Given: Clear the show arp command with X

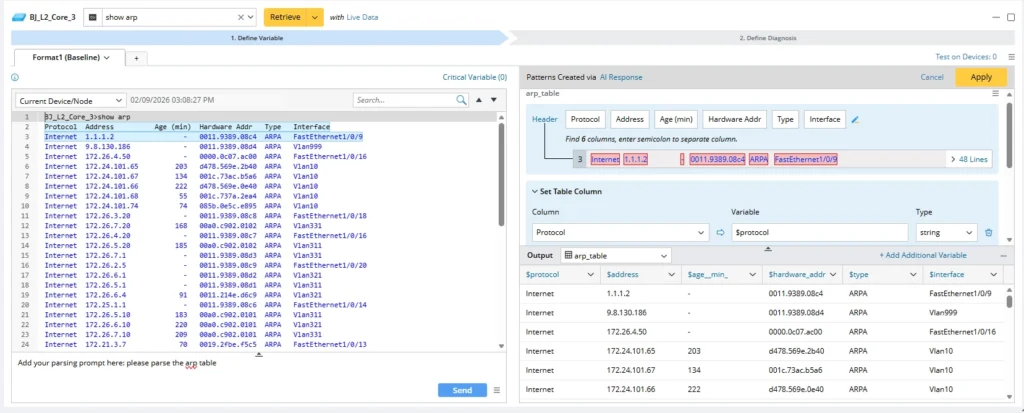Looking at the screenshot, I should pyautogui.click(x=241, y=17).
